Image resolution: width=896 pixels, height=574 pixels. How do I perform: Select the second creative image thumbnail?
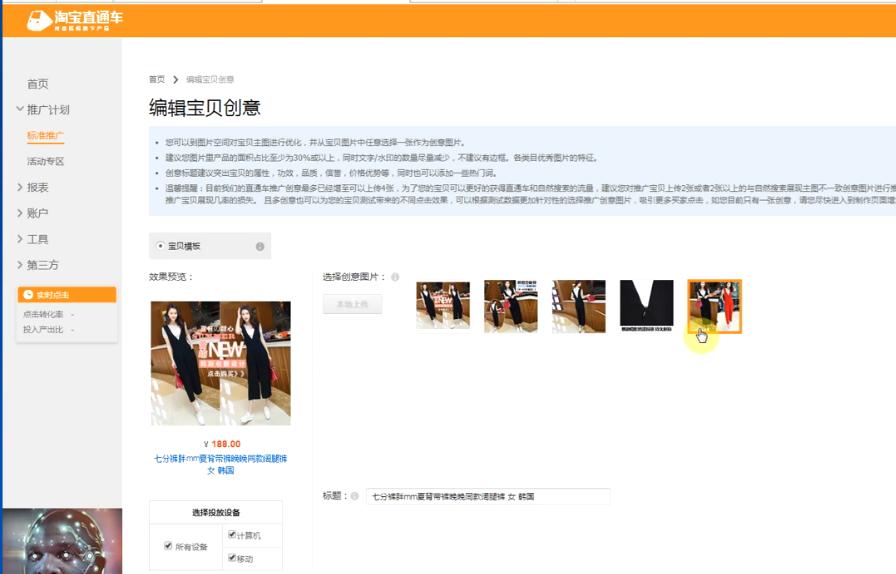[510, 305]
